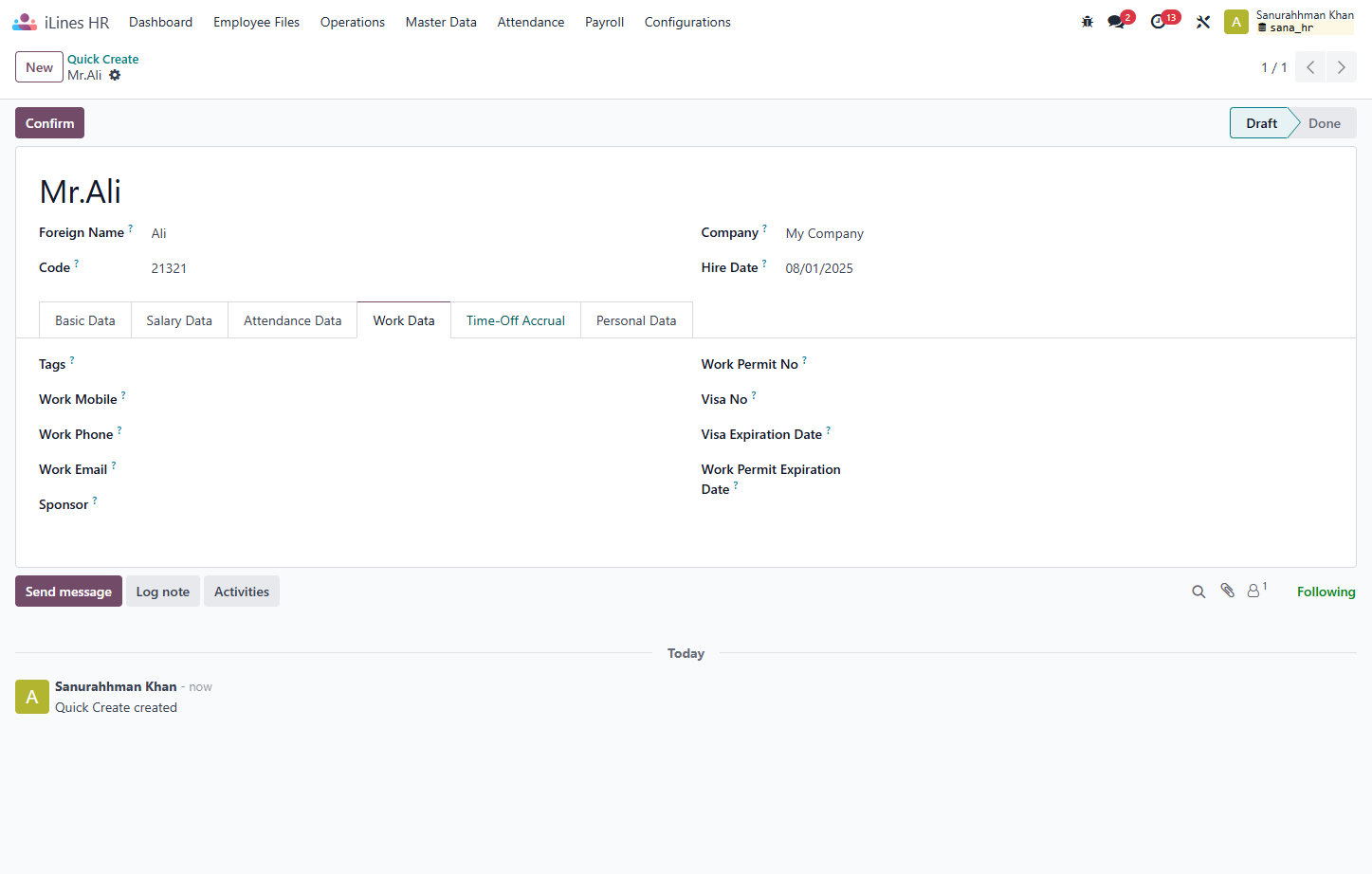Open the Activities button

(x=242, y=592)
